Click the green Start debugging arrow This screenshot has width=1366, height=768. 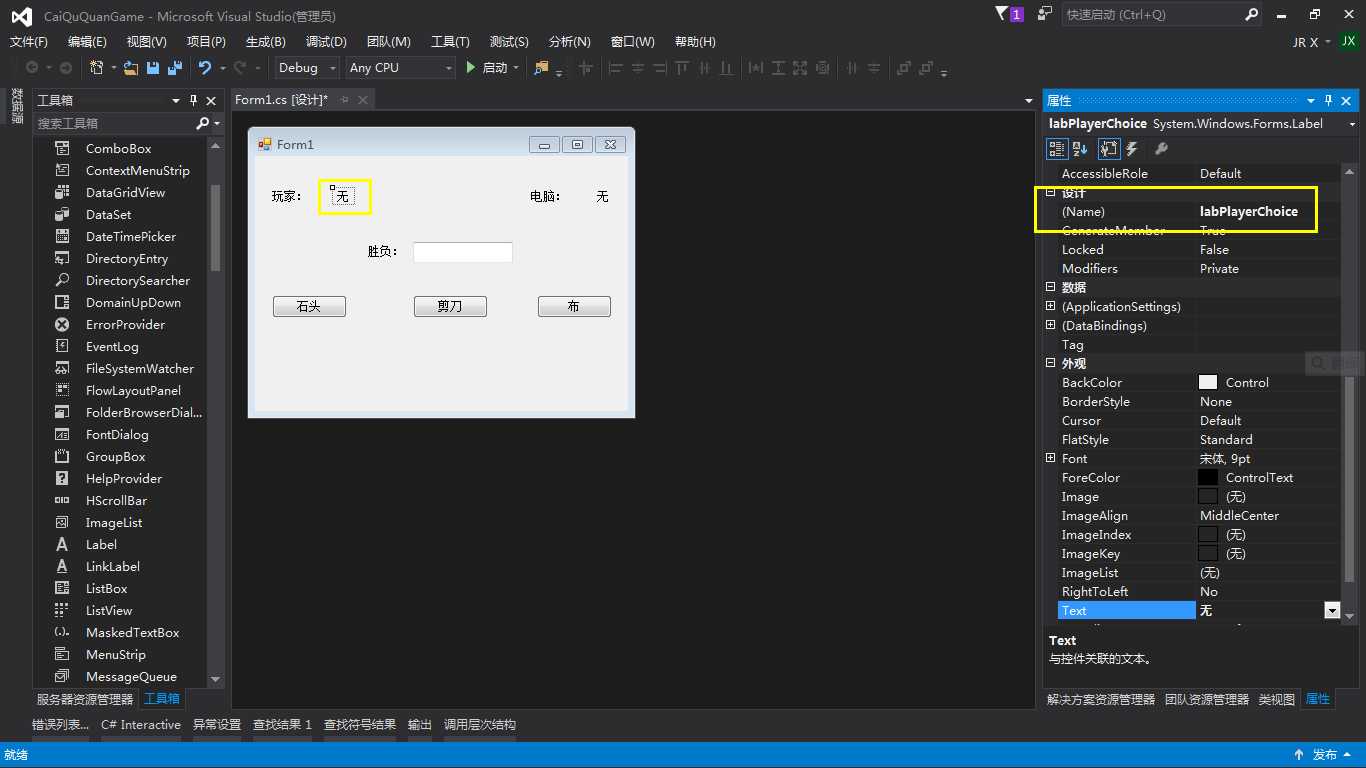(x=471, y=68)
